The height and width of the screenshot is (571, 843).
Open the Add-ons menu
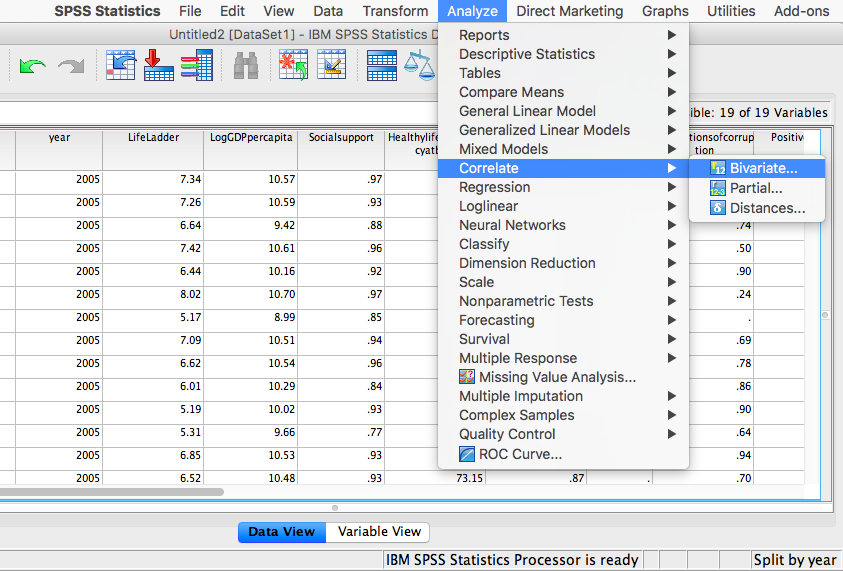coord(802,11)
